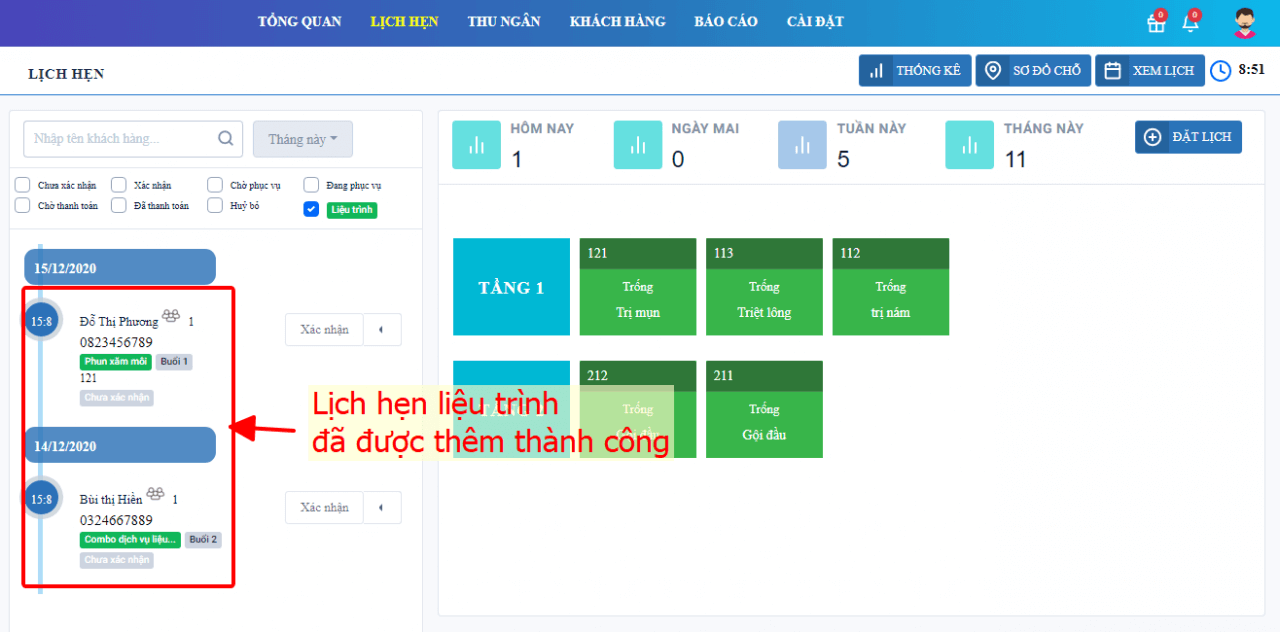Click the Tháng này statistics chart icon
This screenshot has width=1280, height=632.
(969, 144)
